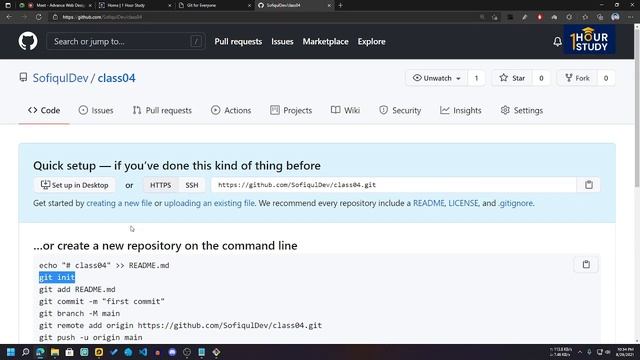Open the Projects tab
The image size is (640, 360).
pos(291,110)
